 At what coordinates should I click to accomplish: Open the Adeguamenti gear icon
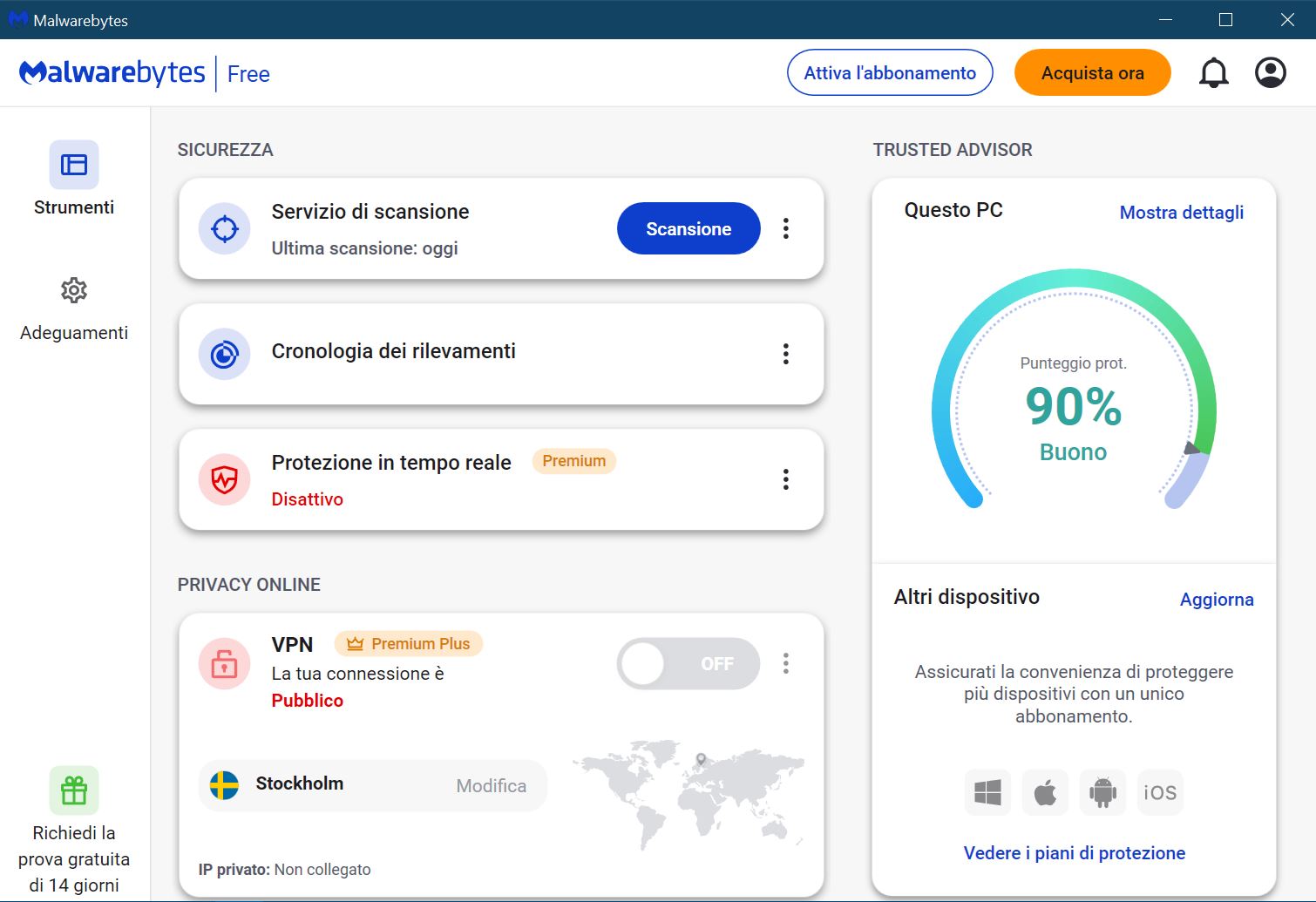coord(74,290)
